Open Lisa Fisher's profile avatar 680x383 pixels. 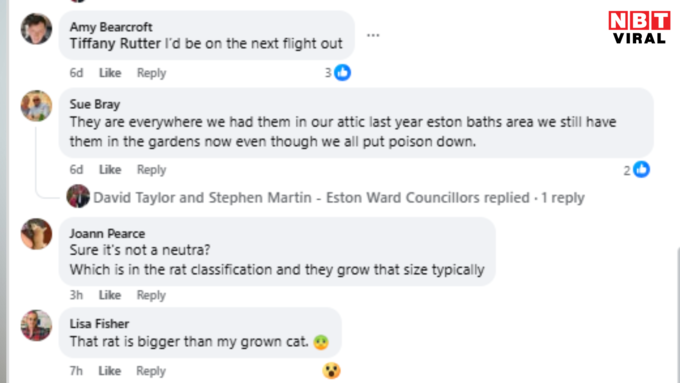tap(36, 325)
